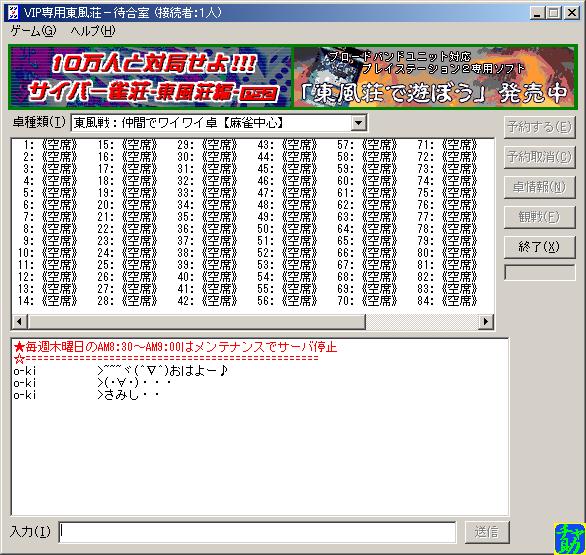Select table 77: 《空席》
This screenshot has width=586, height=555.
pyautogui.click(x=447, y=217)
